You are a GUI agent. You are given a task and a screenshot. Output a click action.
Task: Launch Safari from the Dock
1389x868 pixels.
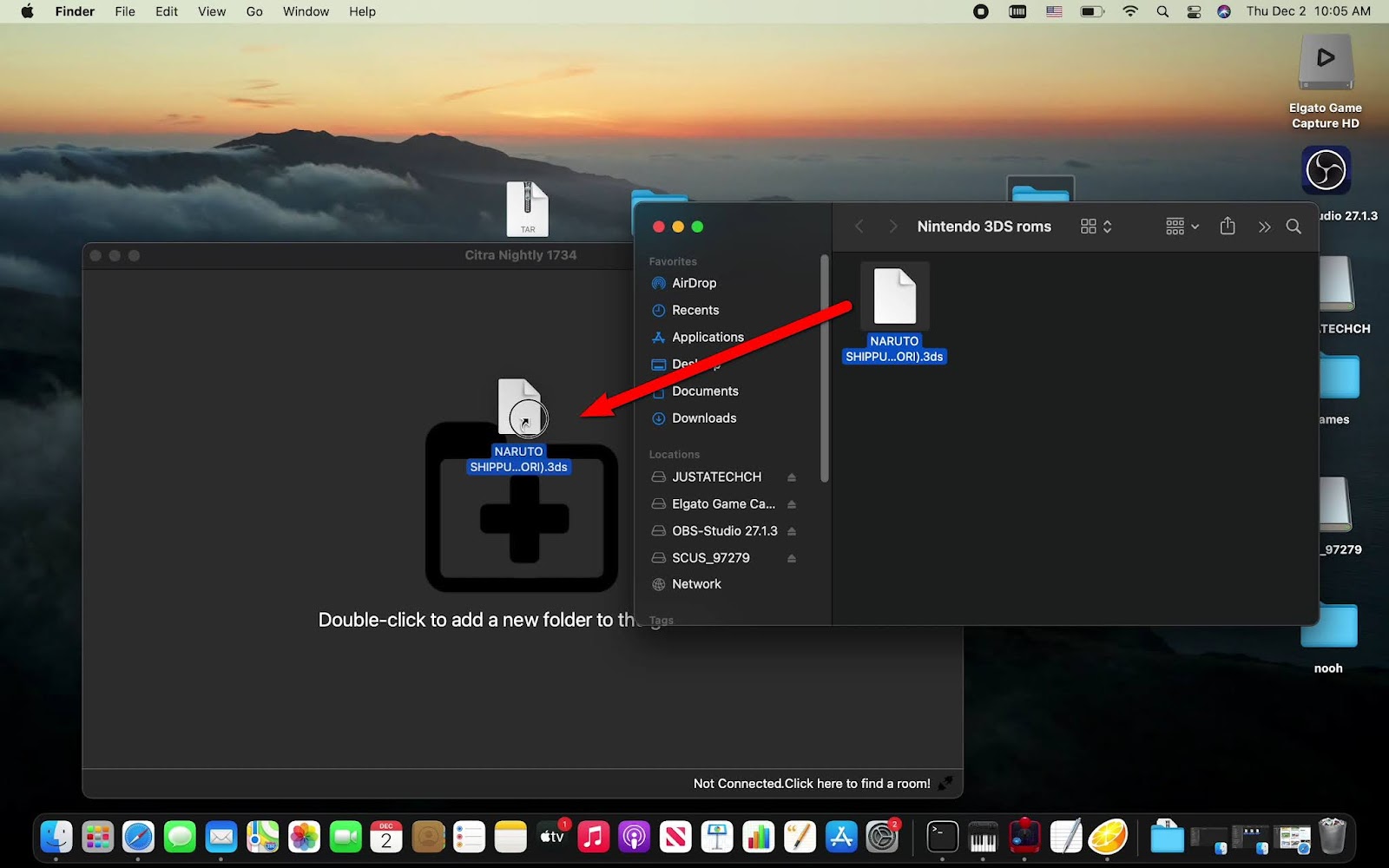click(x=138, y=838)
